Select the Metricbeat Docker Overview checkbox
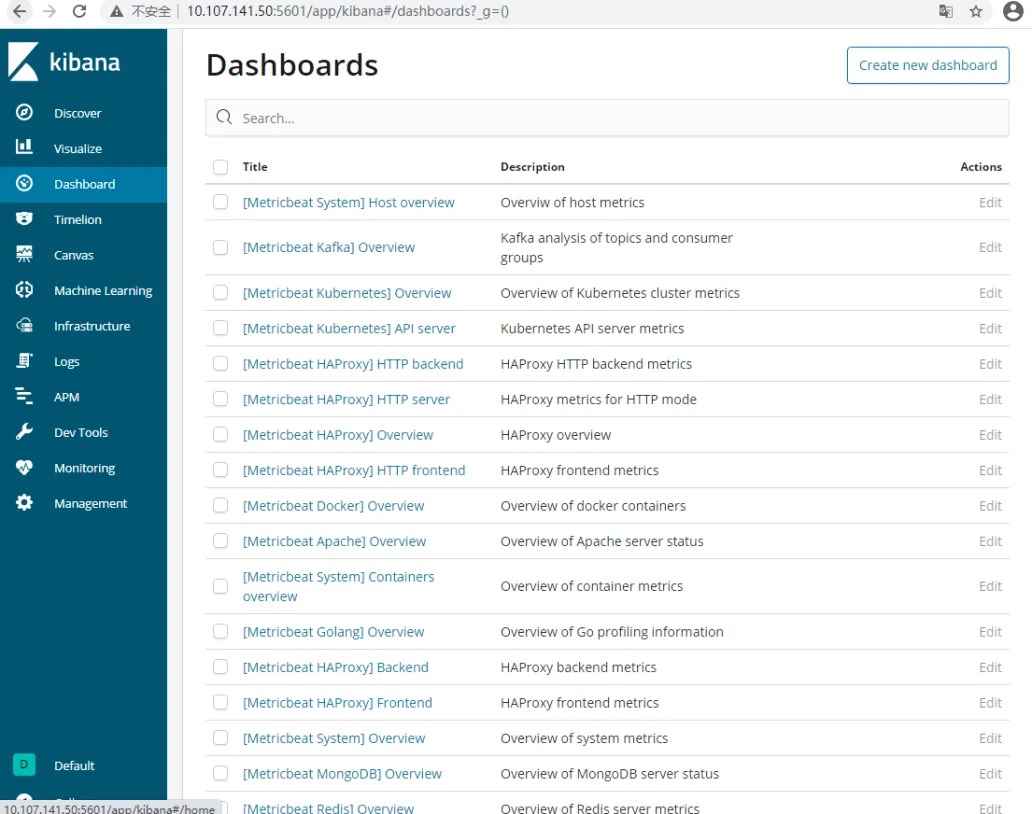This screenshot has height=814, width=1032. (x=220, y=506)
